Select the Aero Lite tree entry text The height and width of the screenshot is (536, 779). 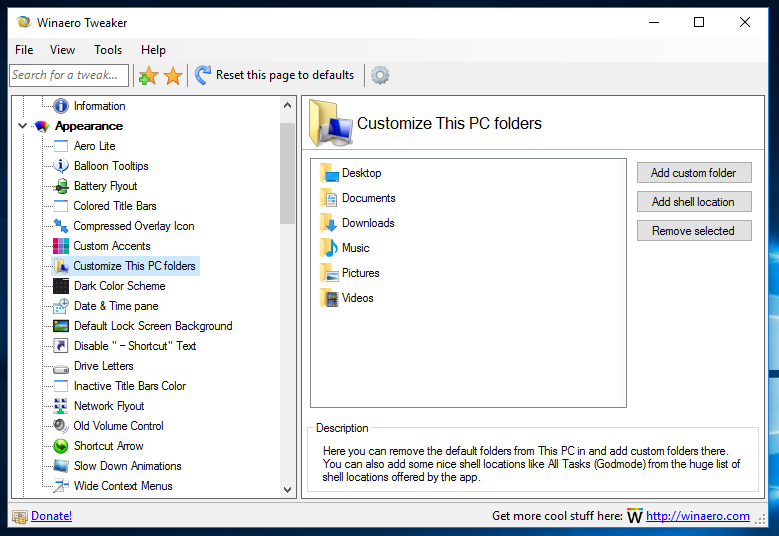(94, 146)
